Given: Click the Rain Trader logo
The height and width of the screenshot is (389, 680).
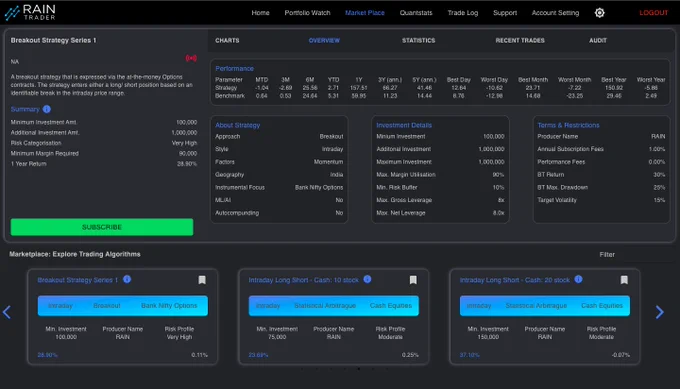Looking at the screenshot, I should [x=30, y=13].
